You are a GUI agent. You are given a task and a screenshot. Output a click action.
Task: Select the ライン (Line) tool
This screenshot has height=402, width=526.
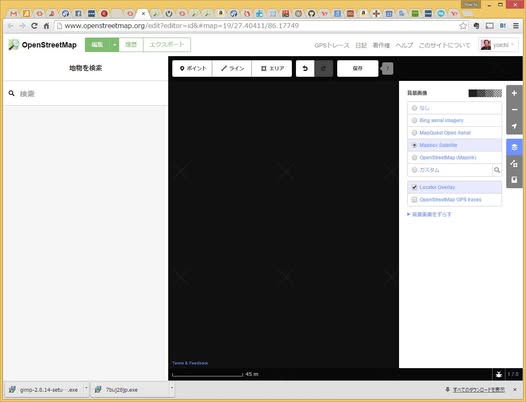point(232,68)
